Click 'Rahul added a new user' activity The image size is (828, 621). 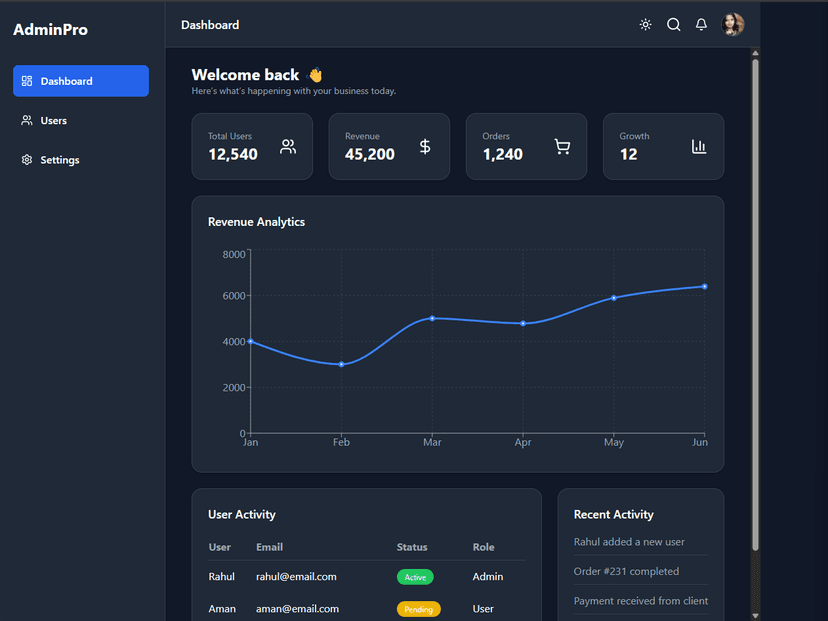point(629,542)
